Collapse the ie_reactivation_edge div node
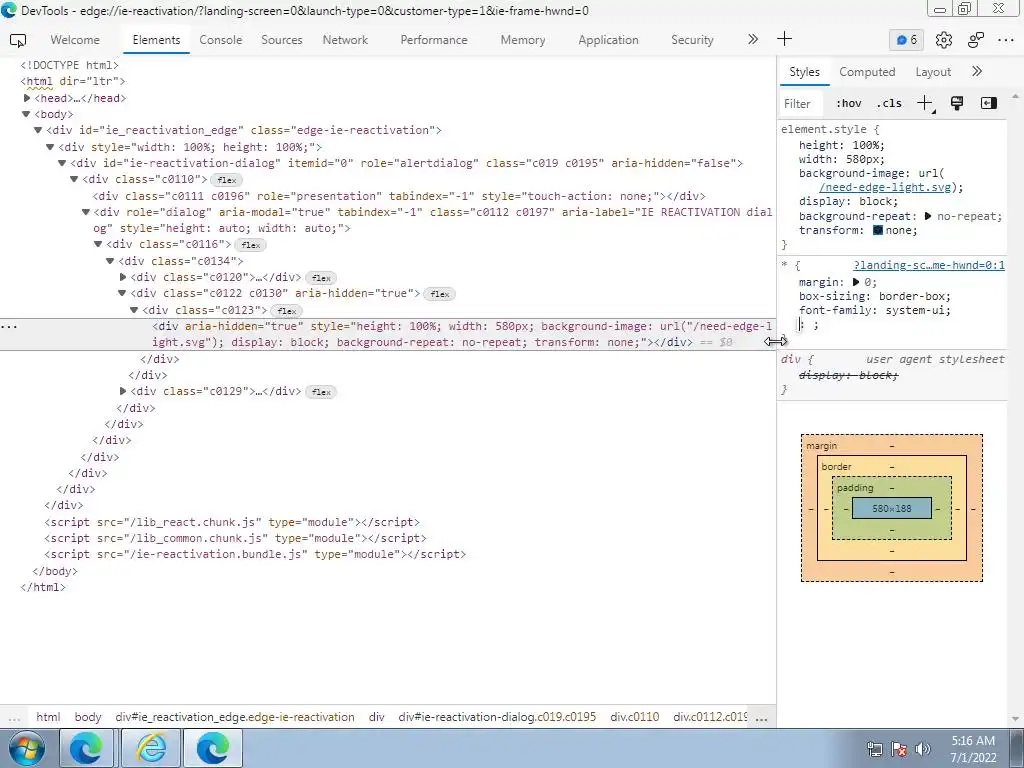The width and height of the screenshot is (1024, 768). pyautogui.click(x=38, y=130)
